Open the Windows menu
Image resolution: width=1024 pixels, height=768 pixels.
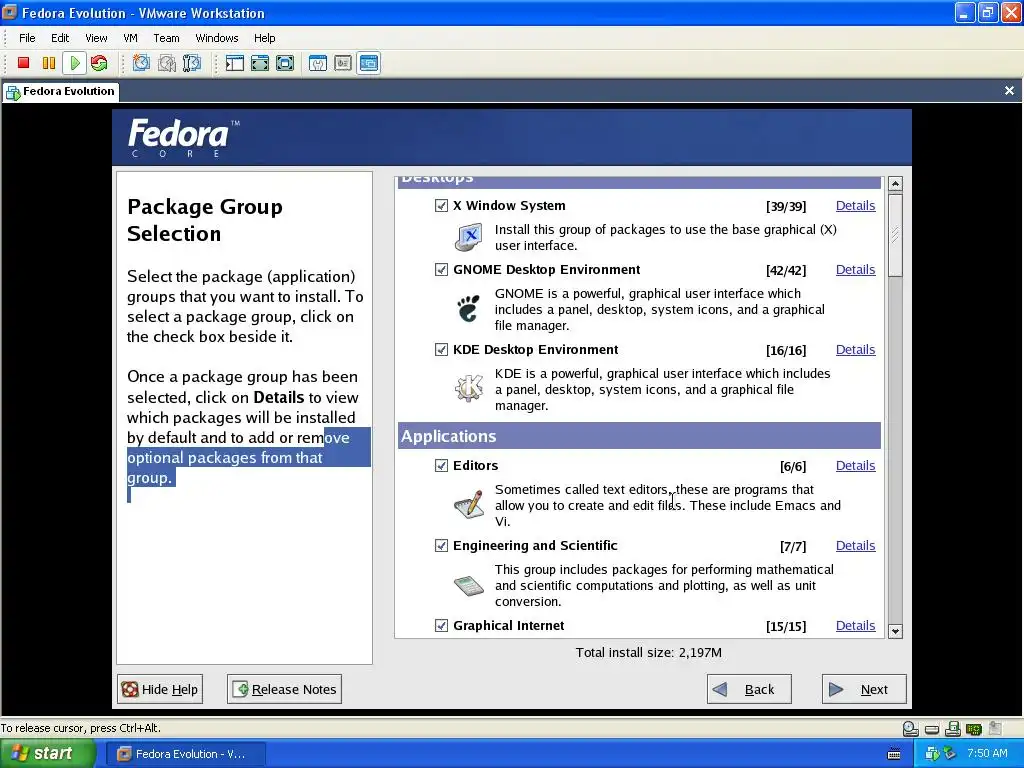[217, 38]
